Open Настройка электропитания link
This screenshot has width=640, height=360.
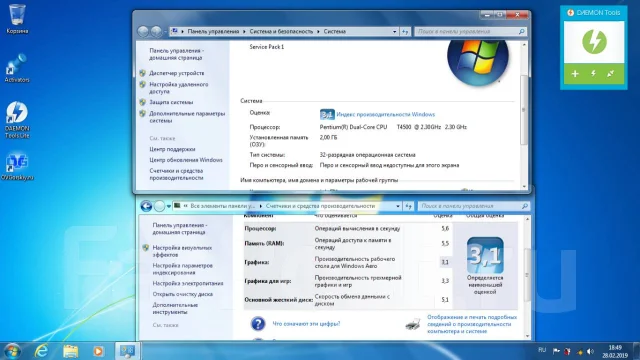(188, 283)
